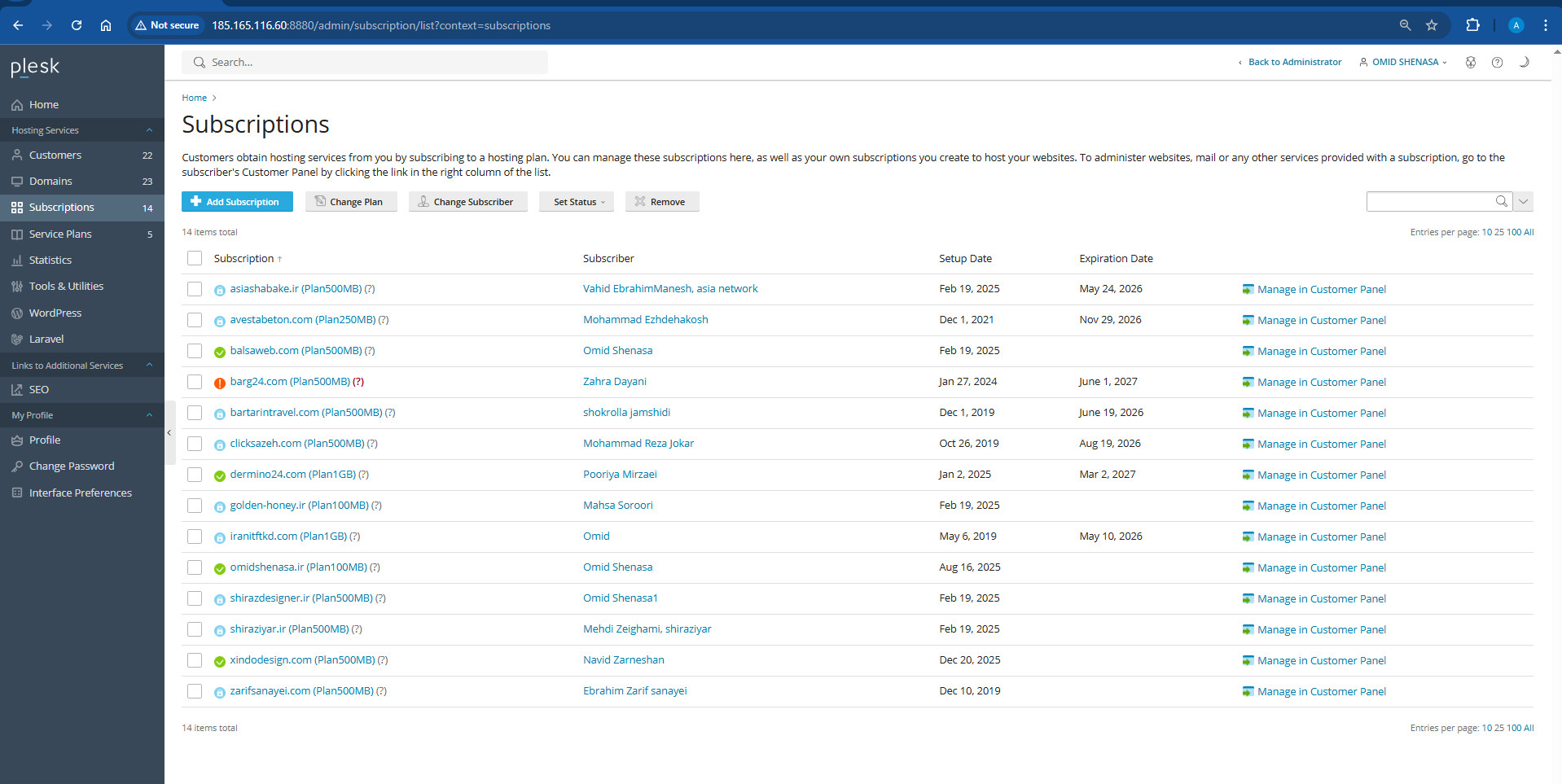This screenshot has height=784, width=1562.
Task: Collapse sidebar using the divider handle
Action: (x=169, y=433)
